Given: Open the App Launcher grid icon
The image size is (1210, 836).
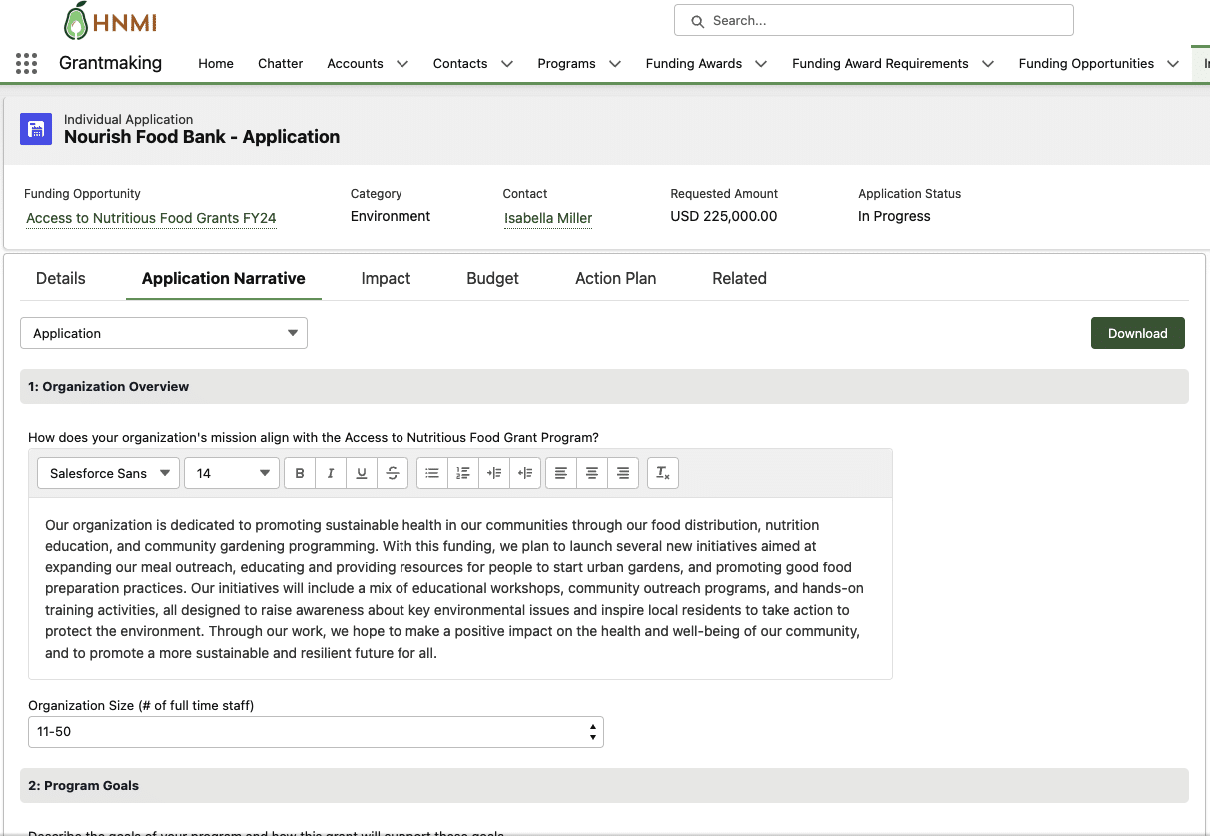Looking at the screenshot, I should (x=27, y=63).
